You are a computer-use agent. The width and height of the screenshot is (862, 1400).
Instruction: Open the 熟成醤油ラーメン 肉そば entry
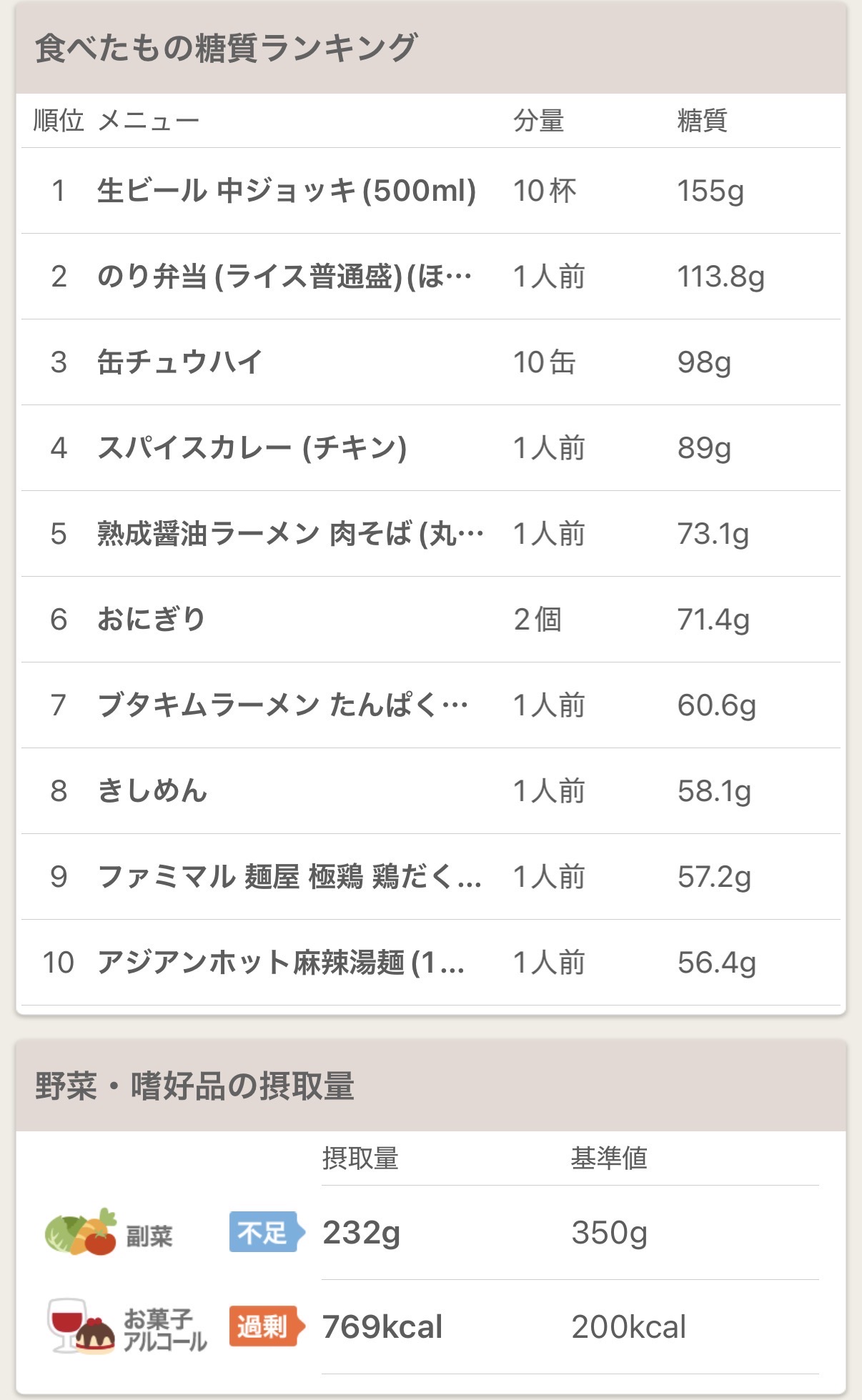coord(289,534)
